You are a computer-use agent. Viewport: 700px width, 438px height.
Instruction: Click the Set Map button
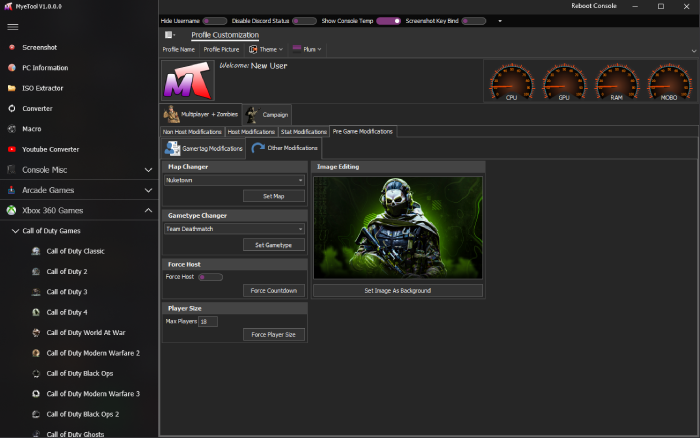coord(274,196)
